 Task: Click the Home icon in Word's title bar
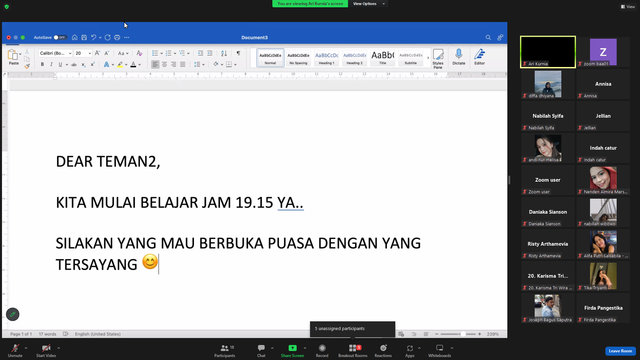coord(75,38)
